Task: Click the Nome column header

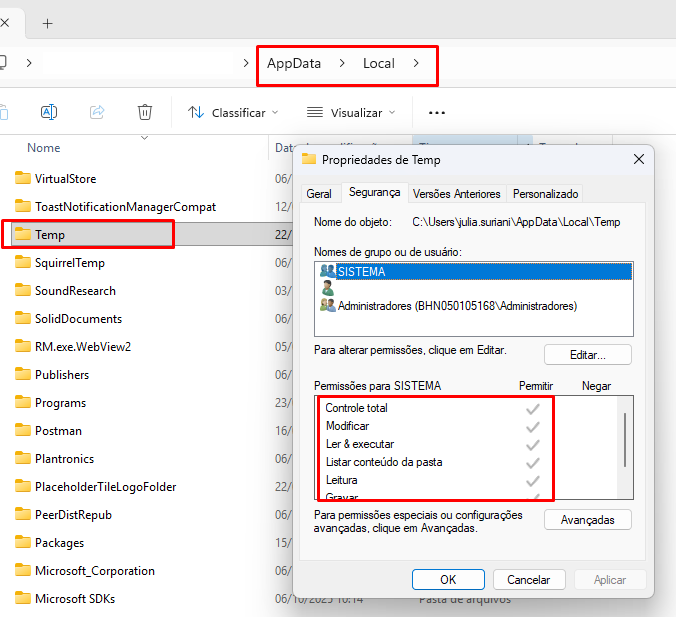Action: click(x=44, y=147)
